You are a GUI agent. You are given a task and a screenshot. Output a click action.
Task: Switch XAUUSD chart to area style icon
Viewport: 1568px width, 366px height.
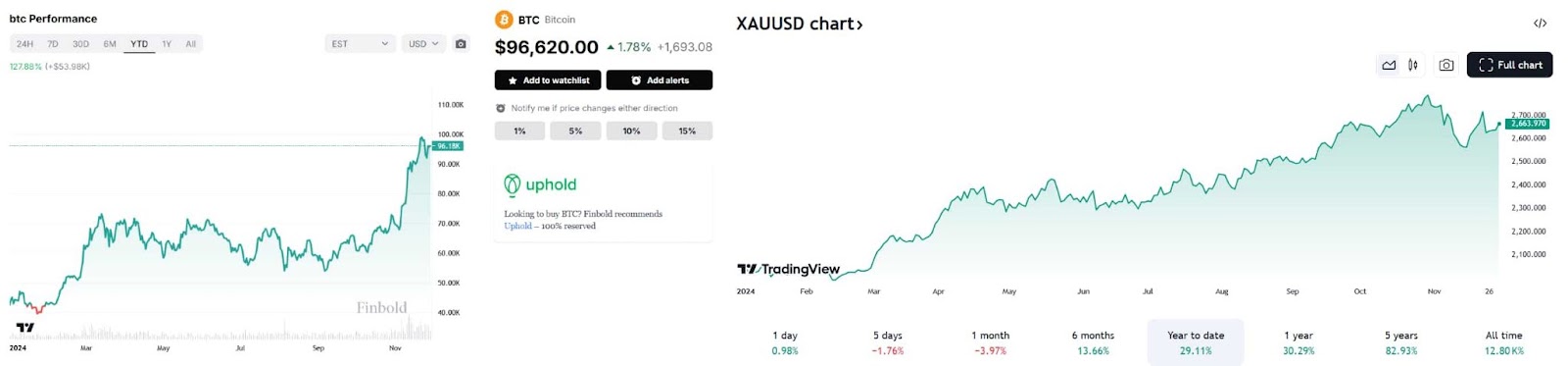tap(1389, 65)
